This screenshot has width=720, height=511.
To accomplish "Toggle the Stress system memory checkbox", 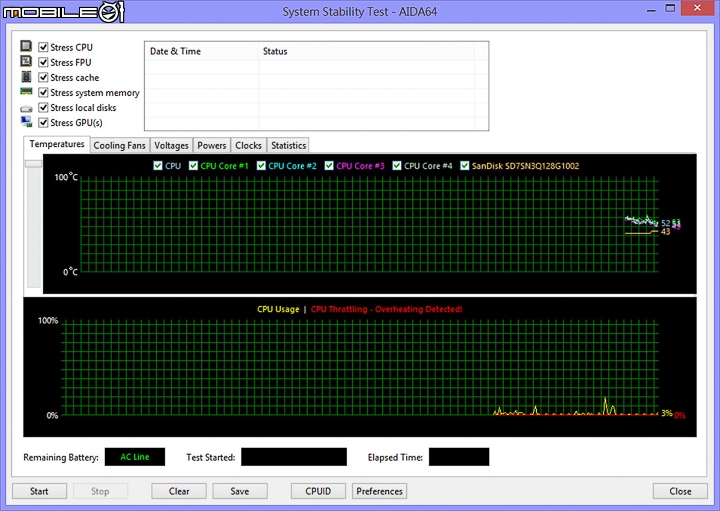I will point(43,93).
